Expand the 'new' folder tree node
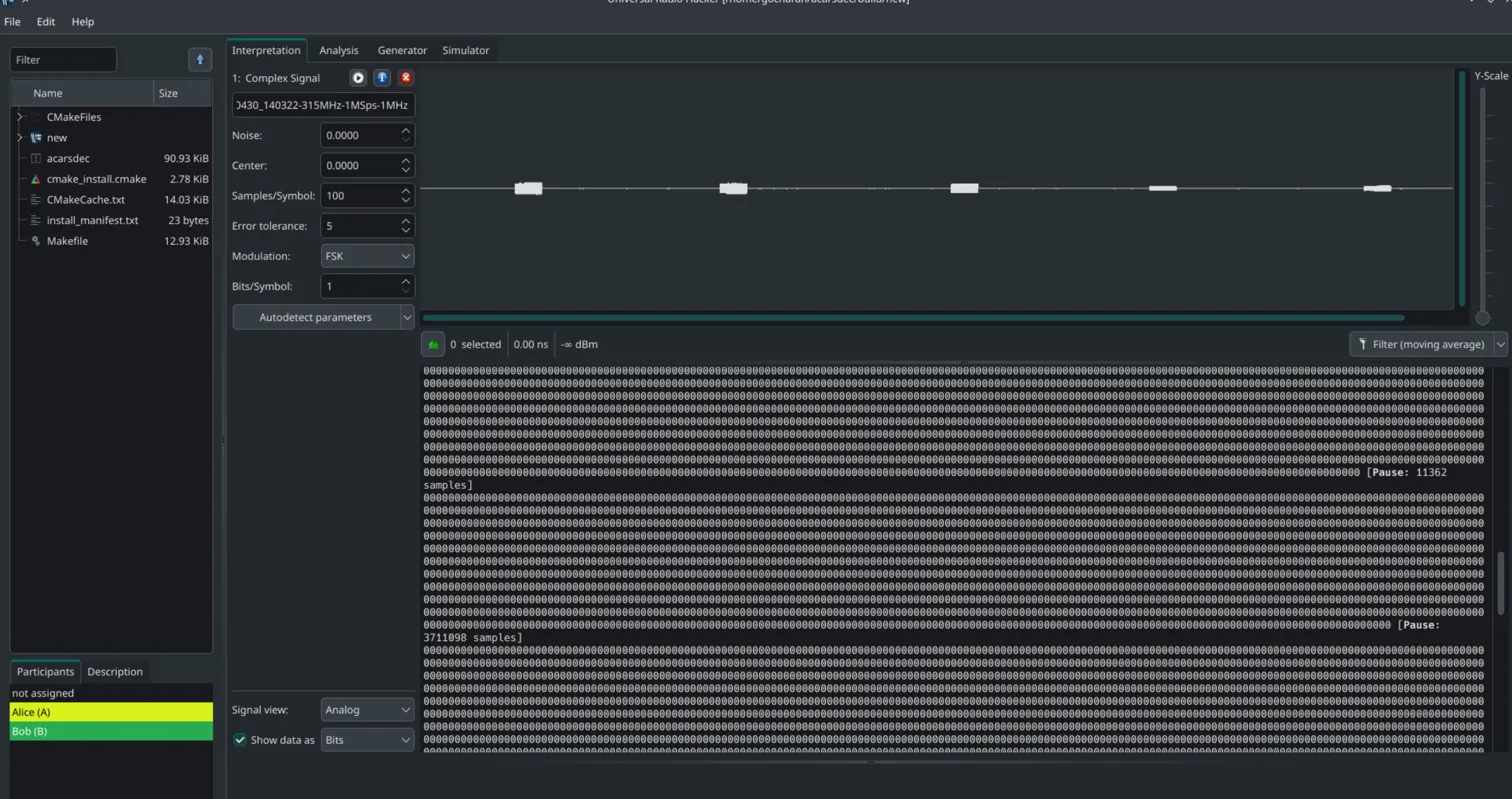Image resolution: width=1512 pixels, height=799 pixels. (x=19, y=138)
